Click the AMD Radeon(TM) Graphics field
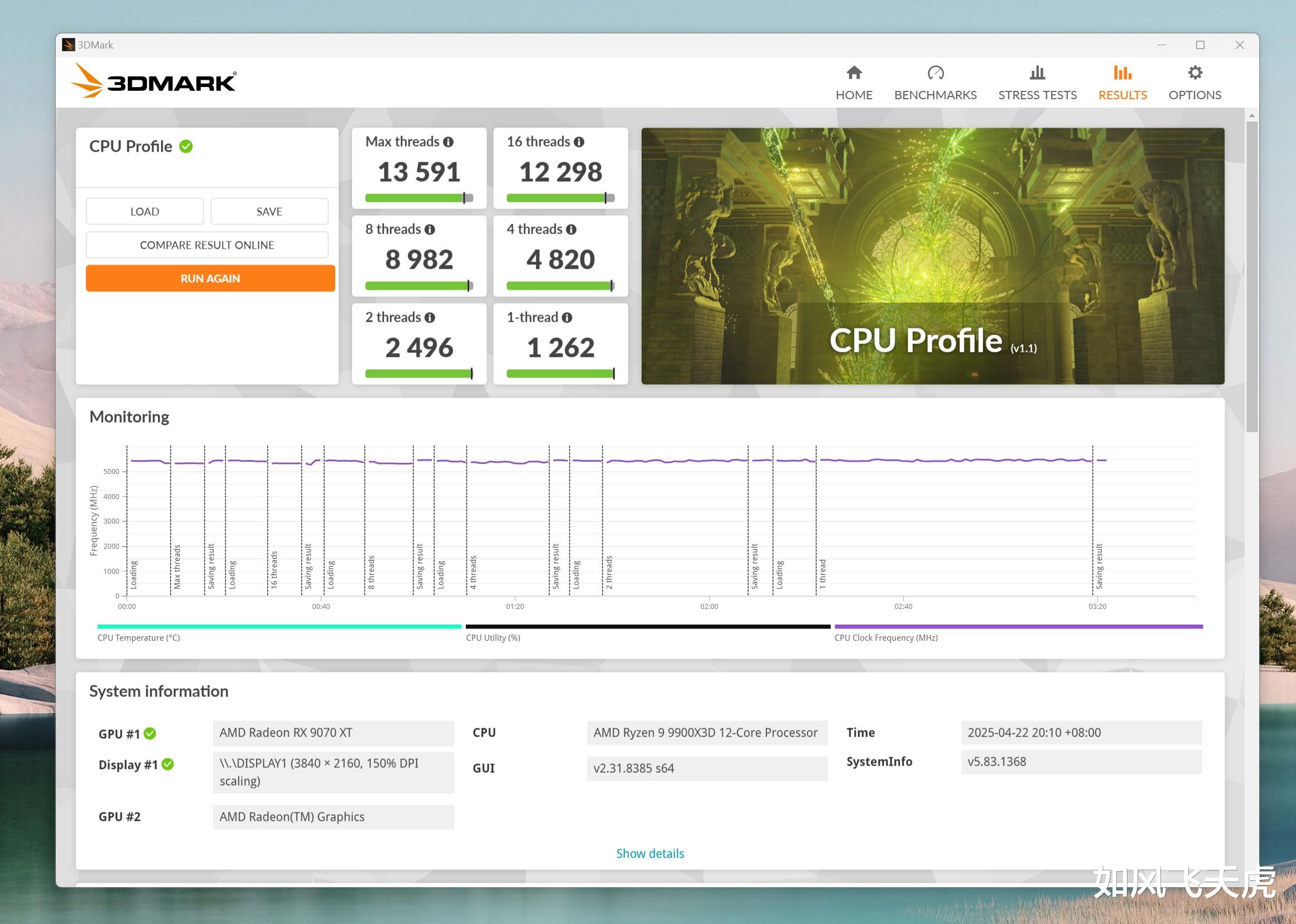Screen dimensions: 1296x924 (334, 817)
